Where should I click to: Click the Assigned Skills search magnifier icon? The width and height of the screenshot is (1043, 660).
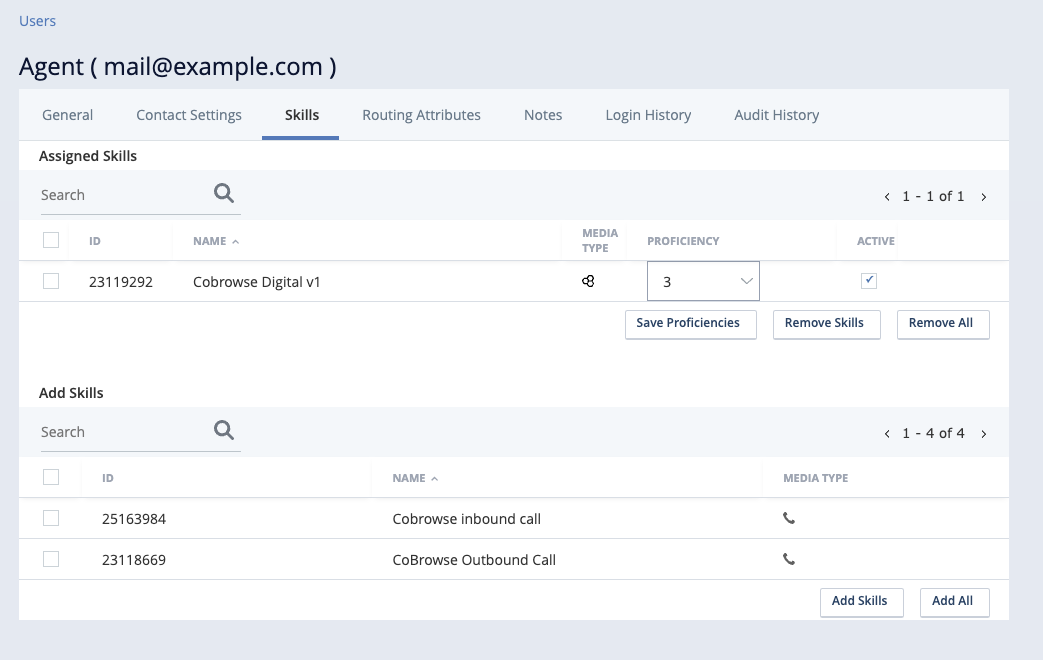click(224, 194)
